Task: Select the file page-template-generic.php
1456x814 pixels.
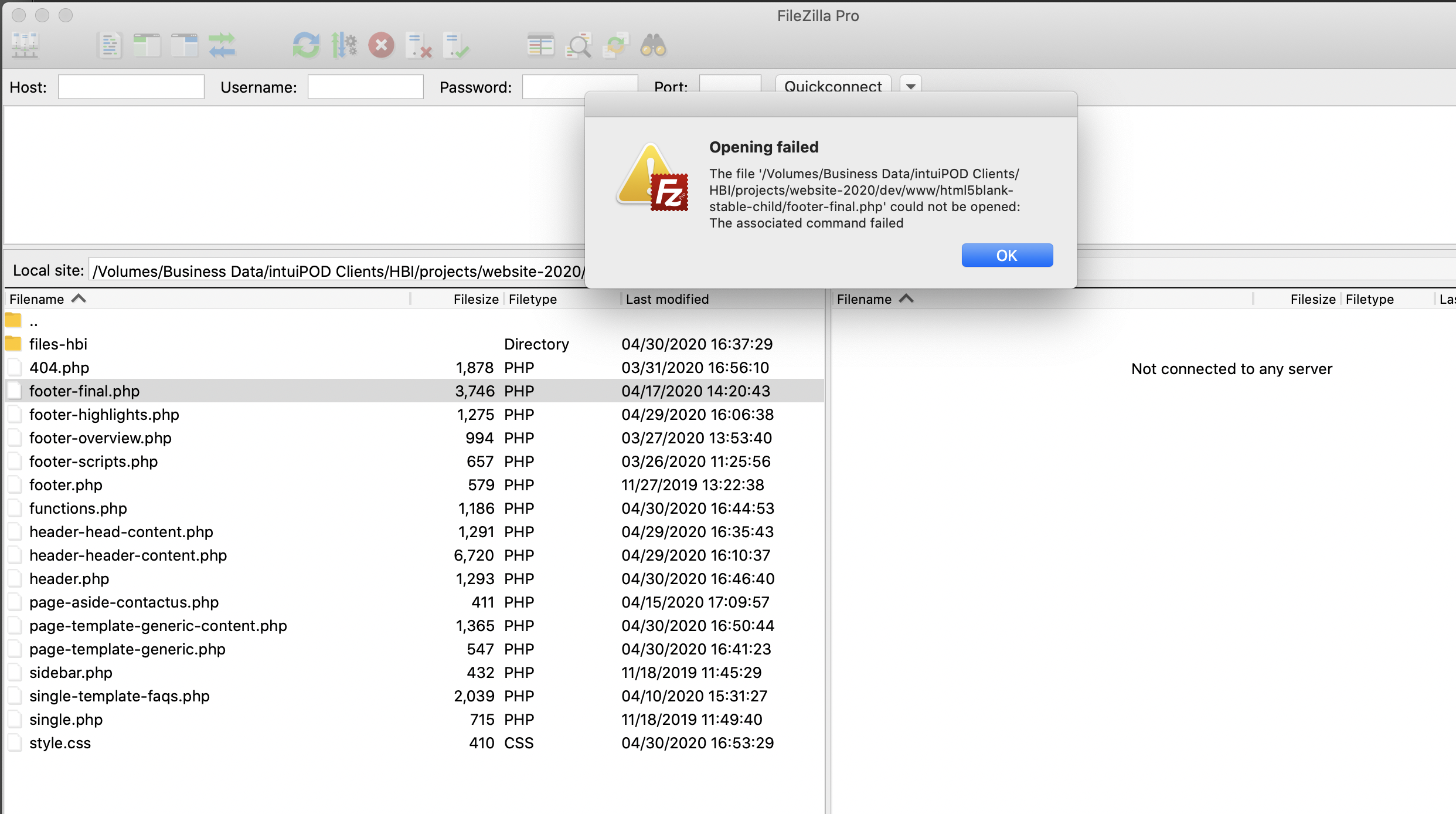Action: click(414, 649)
